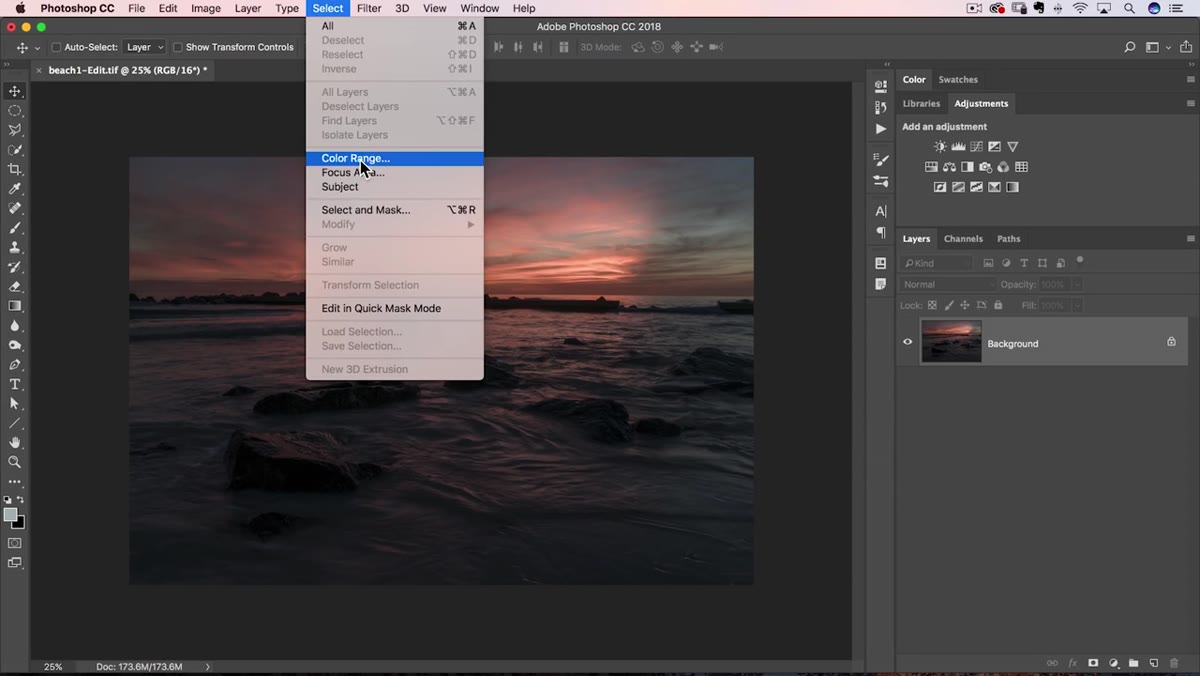Switch to the Libraries tab
Viewport: 1200px width, 676px height.
921,103
